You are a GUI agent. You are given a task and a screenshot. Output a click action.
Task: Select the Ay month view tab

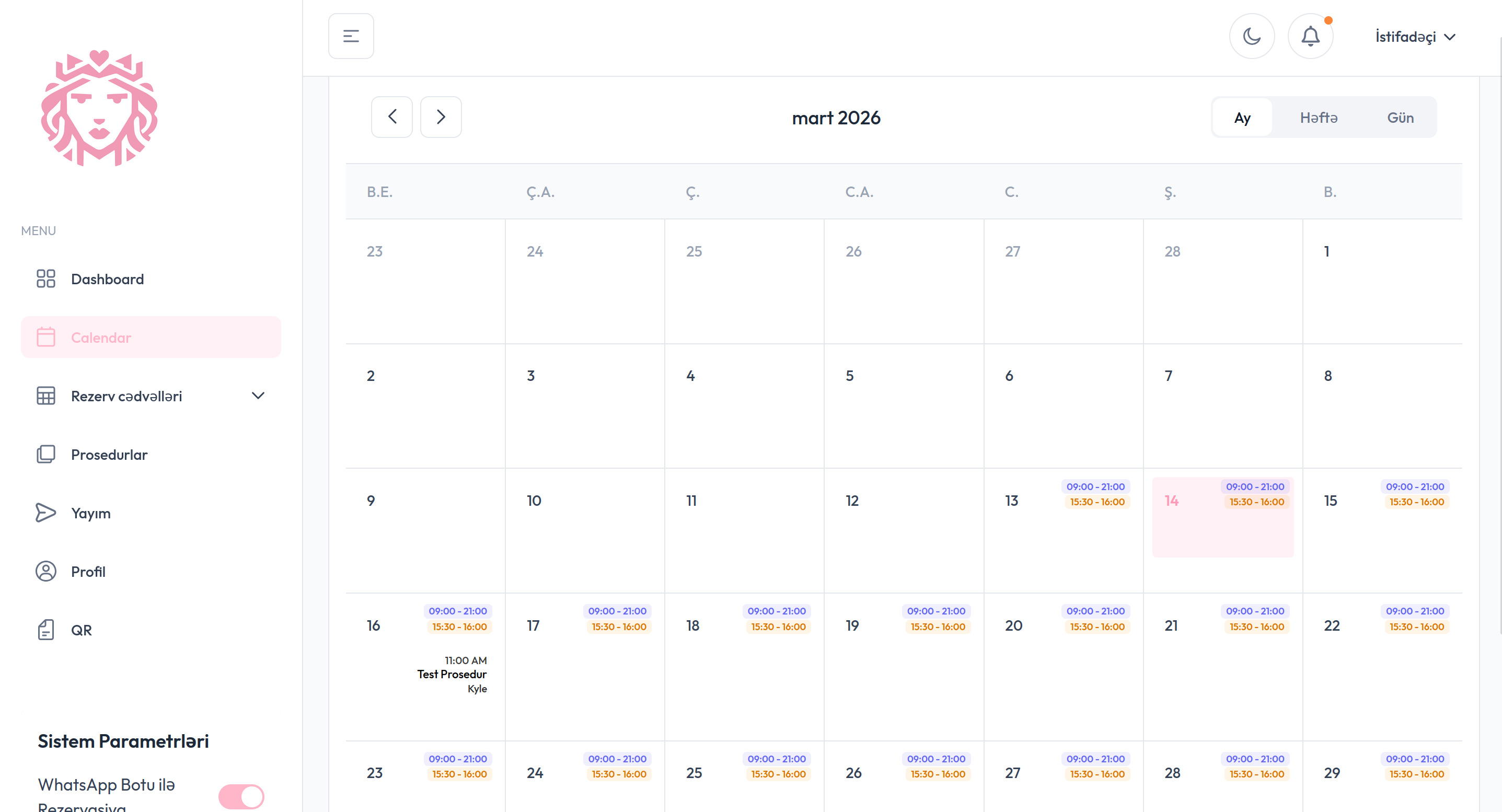pos(1242,118)
